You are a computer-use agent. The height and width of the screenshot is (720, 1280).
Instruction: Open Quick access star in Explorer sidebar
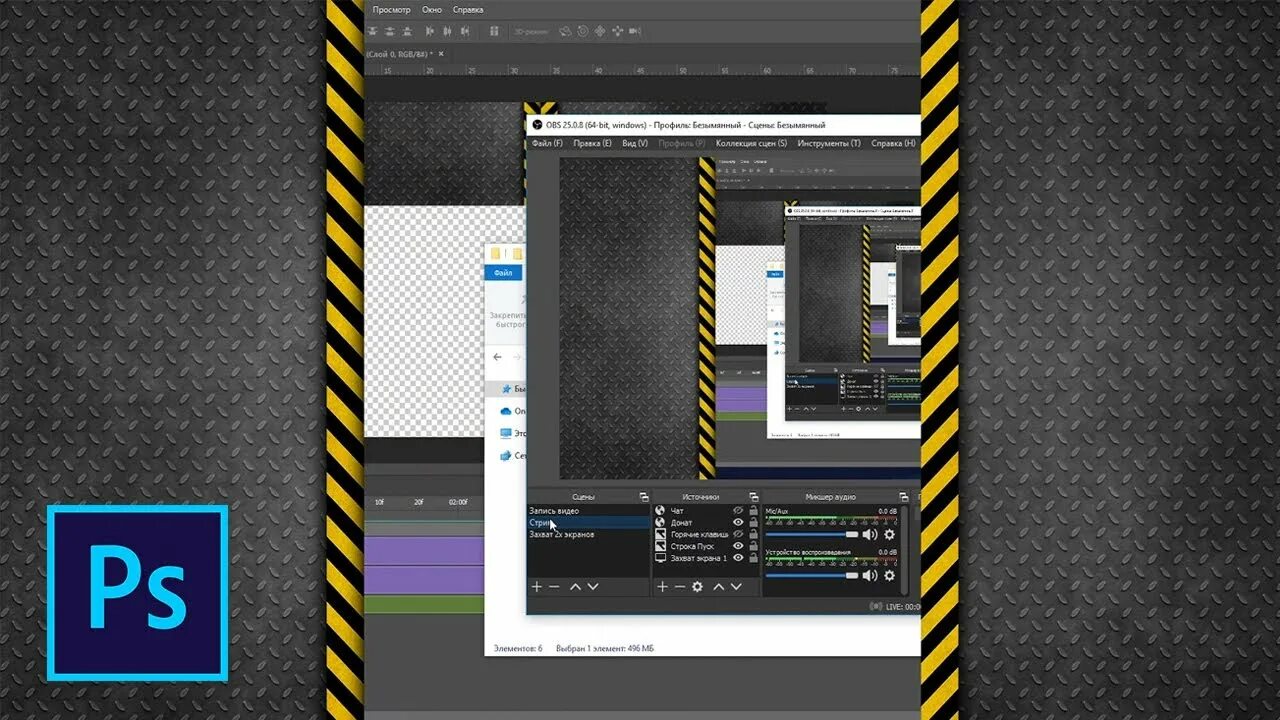512,388
